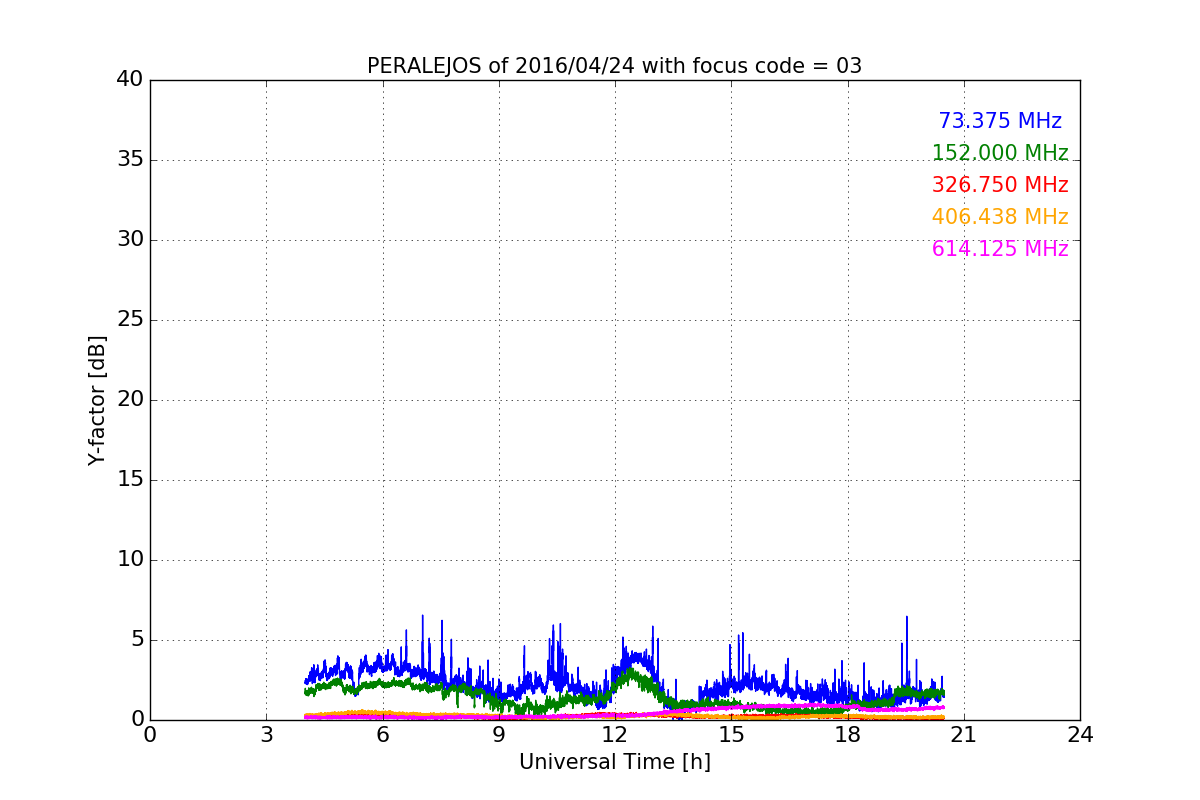This screenshot has width=1200, height=800.
Task: Click the x-axis tick value 3
Action: 266,735
